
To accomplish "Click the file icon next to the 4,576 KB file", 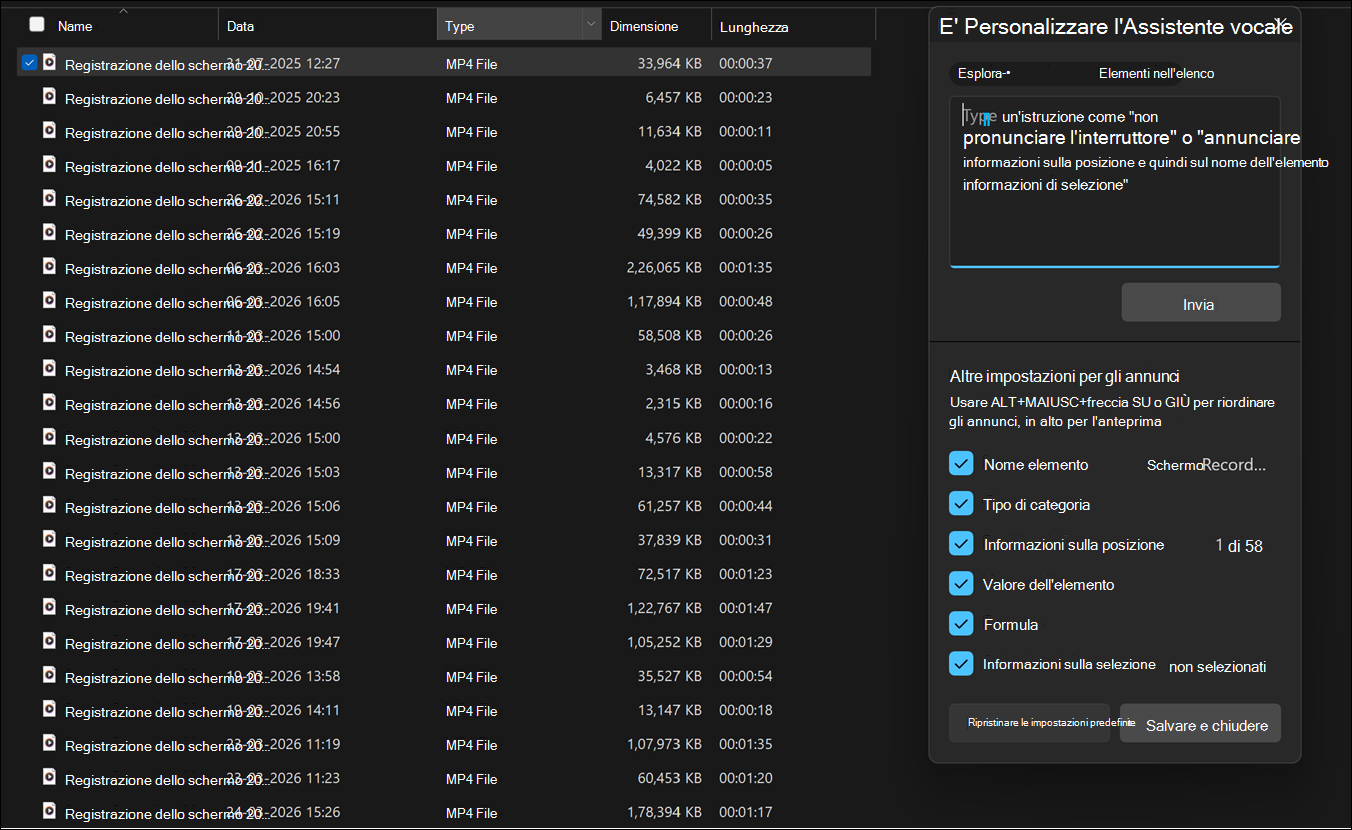I will [x=48, y=437].
